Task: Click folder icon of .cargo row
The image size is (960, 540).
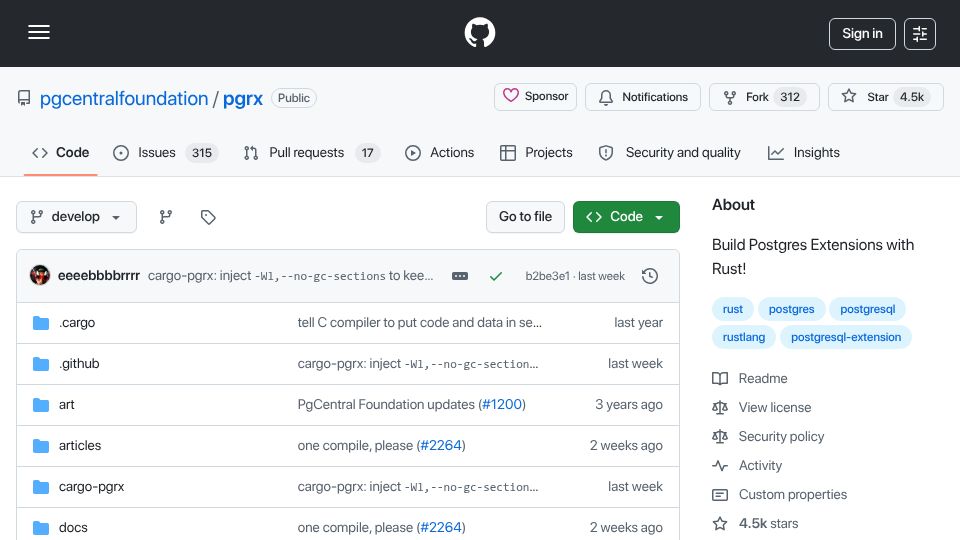Action: tap(41, 323)
